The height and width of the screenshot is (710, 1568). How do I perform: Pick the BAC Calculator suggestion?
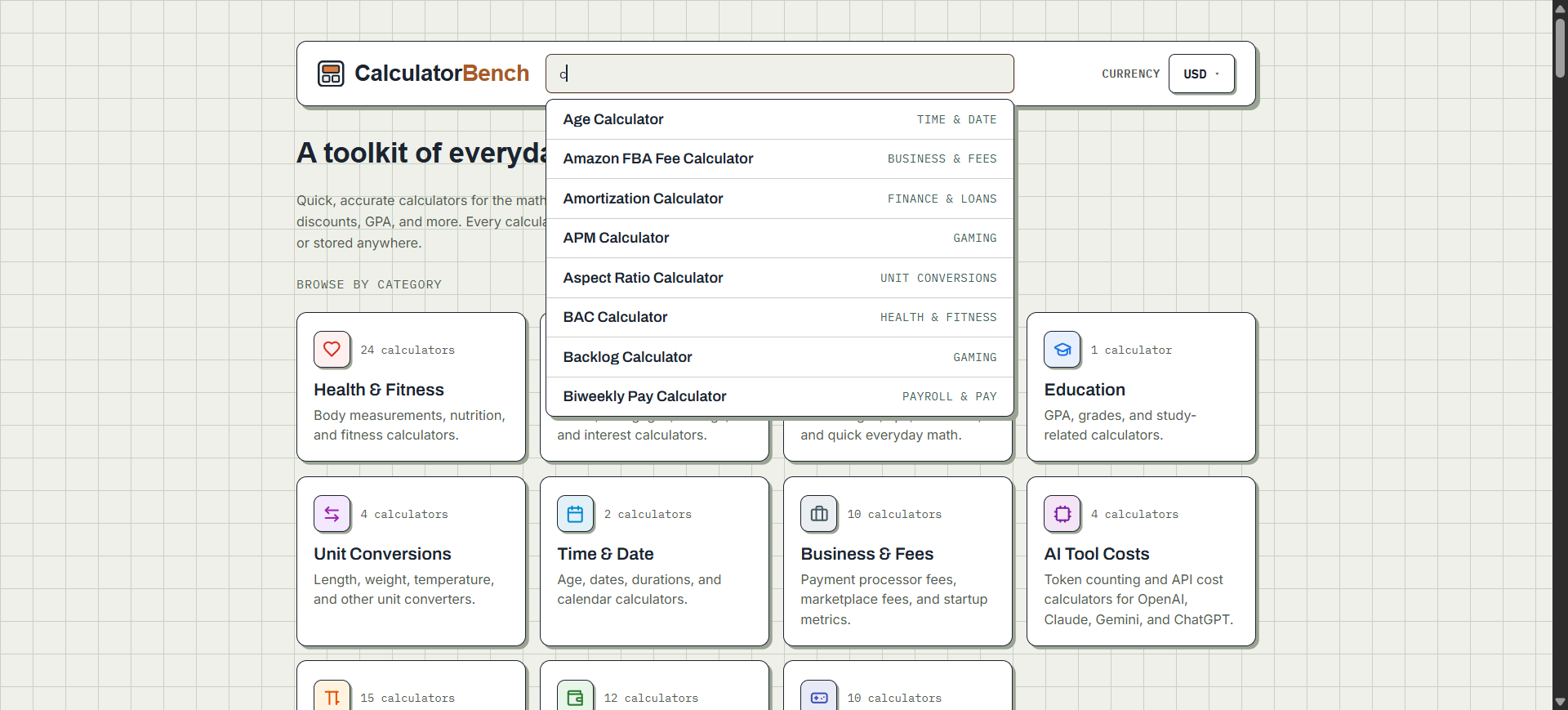click(x=780, y=317)
